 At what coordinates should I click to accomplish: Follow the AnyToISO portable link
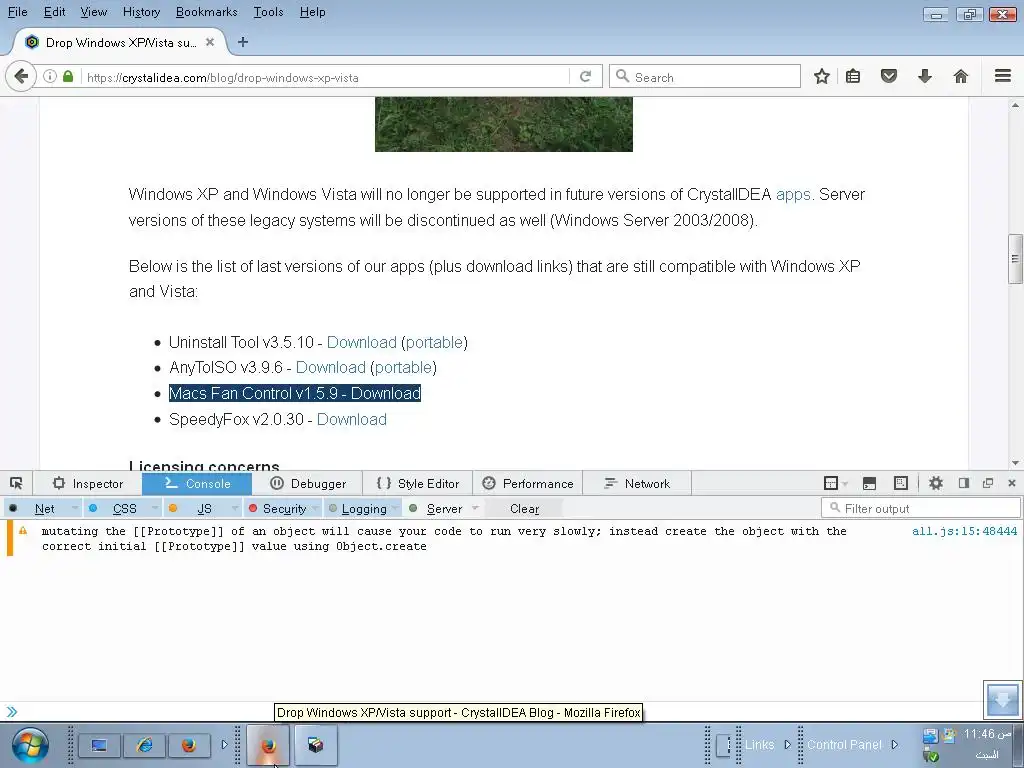403,368
